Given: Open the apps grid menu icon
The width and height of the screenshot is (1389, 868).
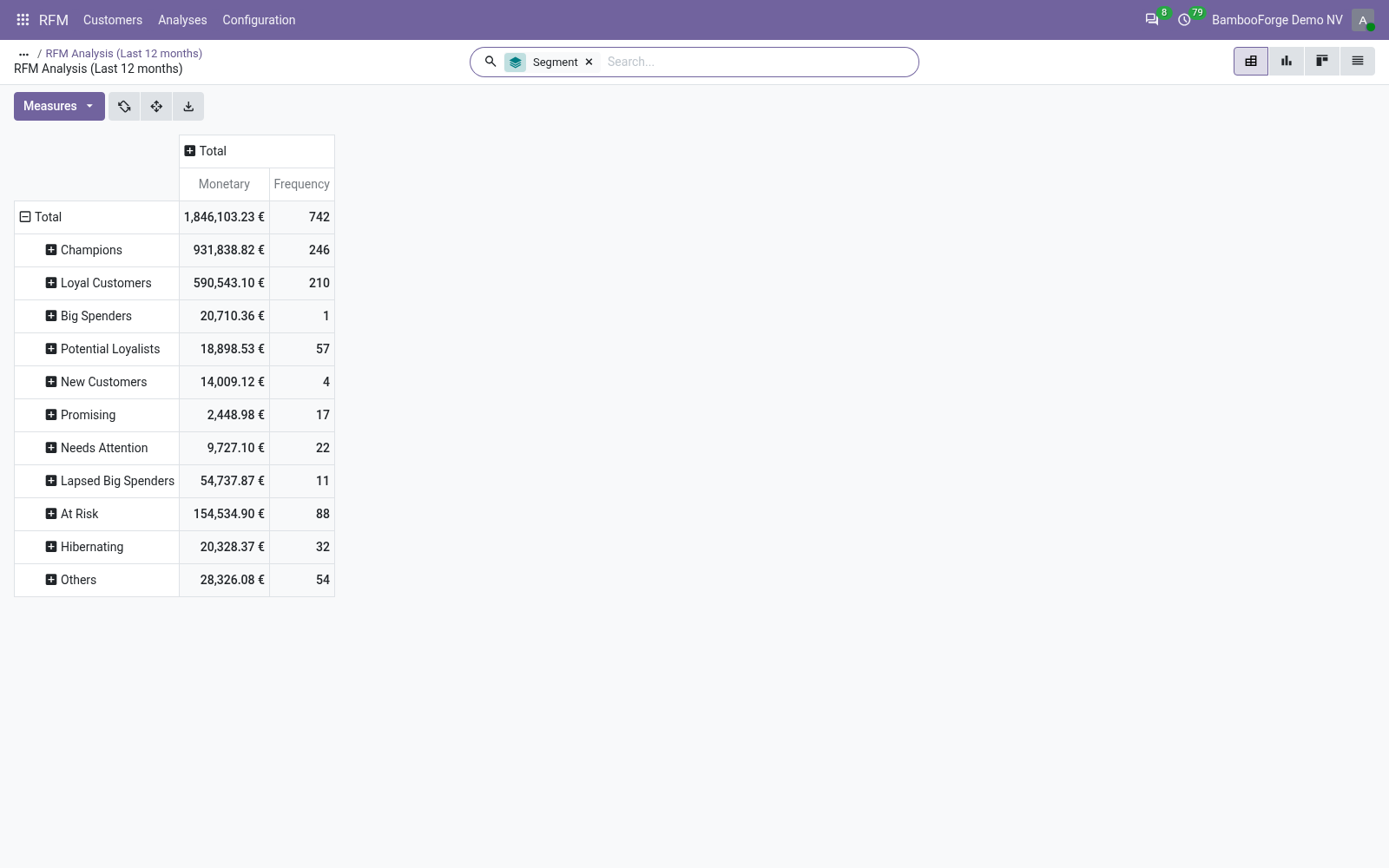Looking at the screenshot, I should [x=23, y=20].
